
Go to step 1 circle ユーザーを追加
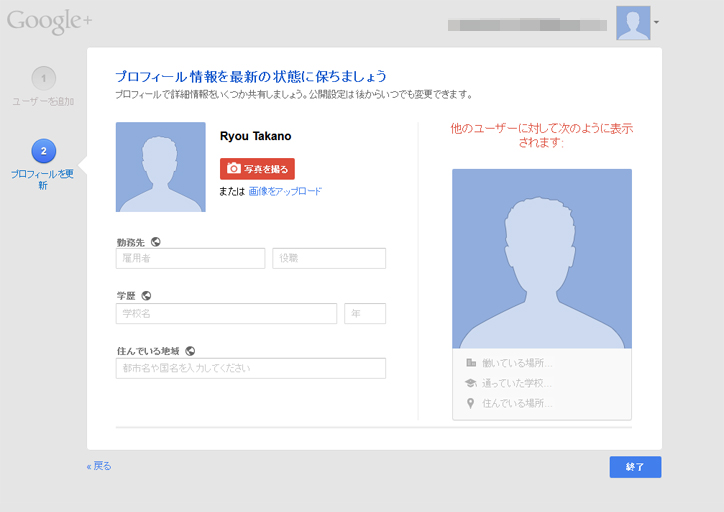[x=43, y=78]
